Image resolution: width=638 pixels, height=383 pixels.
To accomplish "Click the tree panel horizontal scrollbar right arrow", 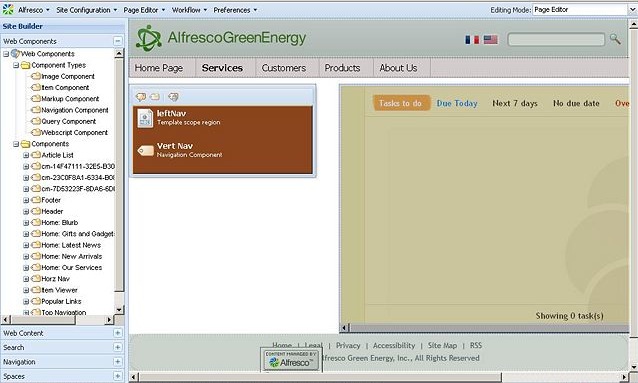I will [x=109, y=320].
